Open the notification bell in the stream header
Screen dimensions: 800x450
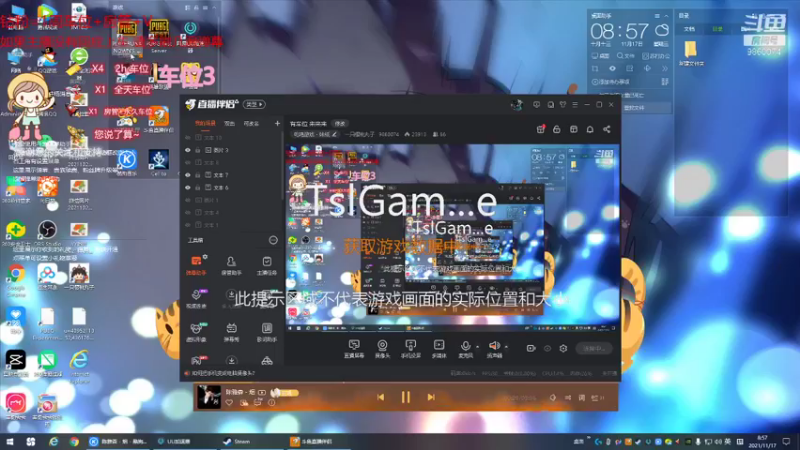(590, 130)
